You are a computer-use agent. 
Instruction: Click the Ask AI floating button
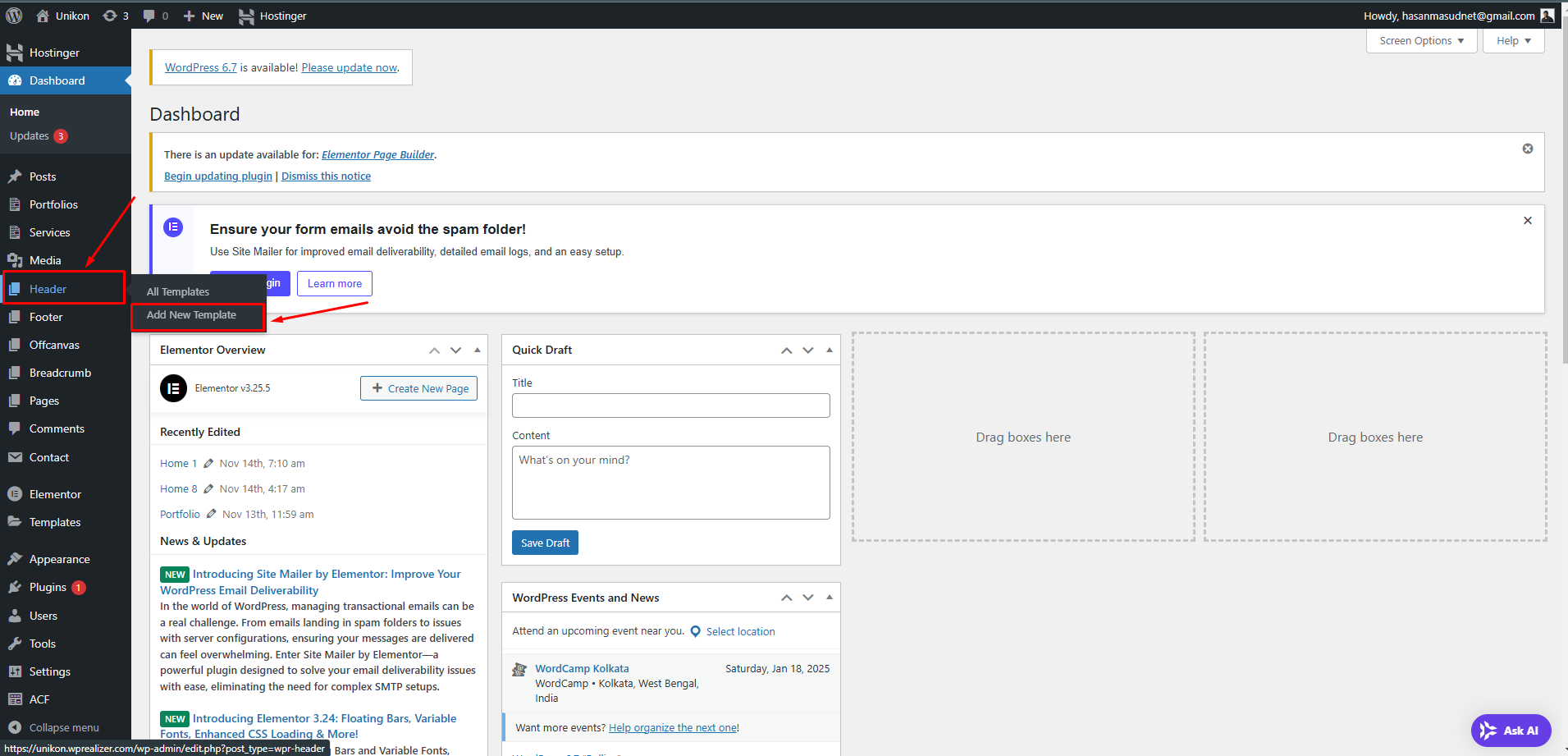1510,730
